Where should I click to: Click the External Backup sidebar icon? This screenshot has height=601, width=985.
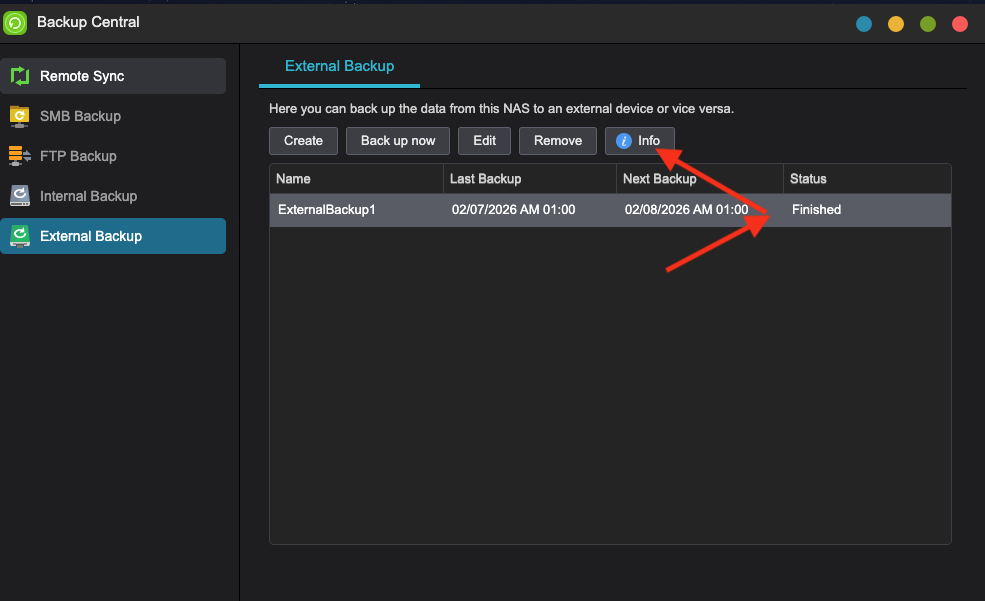tap(22, 235)
